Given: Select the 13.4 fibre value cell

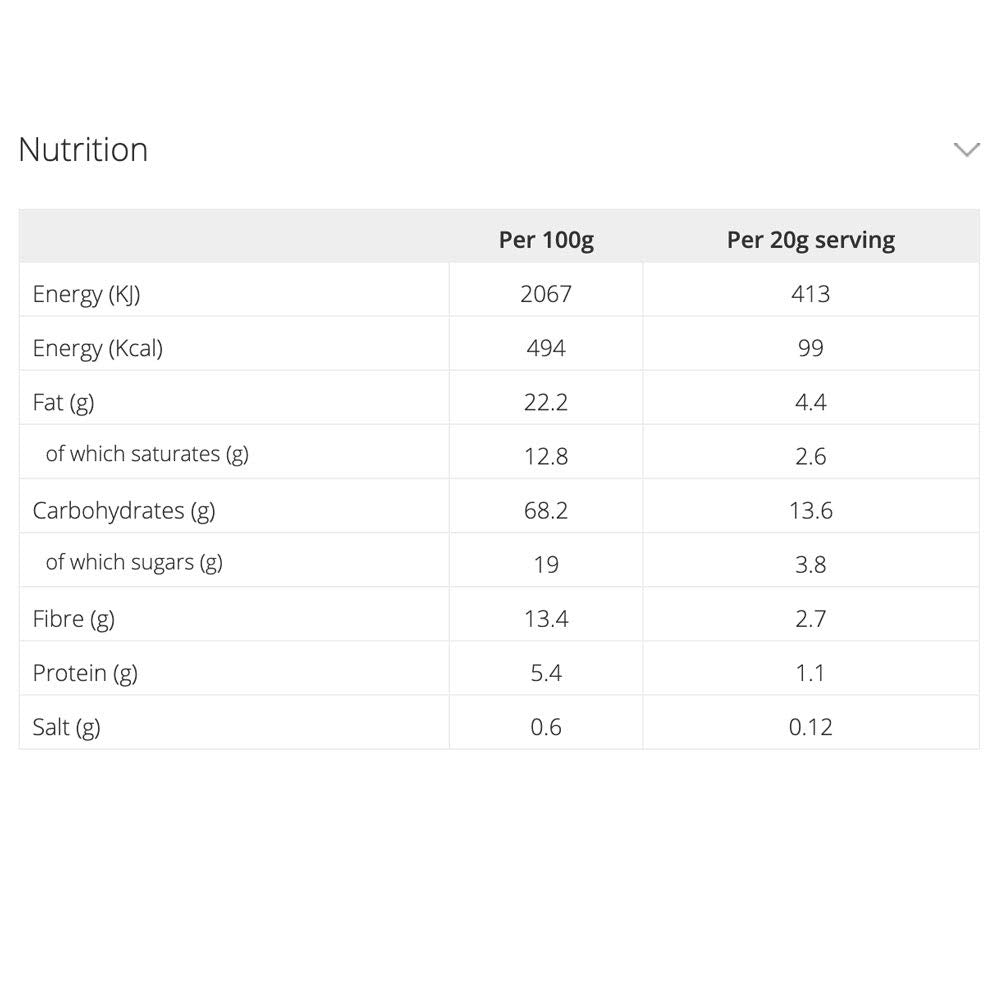Looking at the screenshot, I should pos(546,619).
